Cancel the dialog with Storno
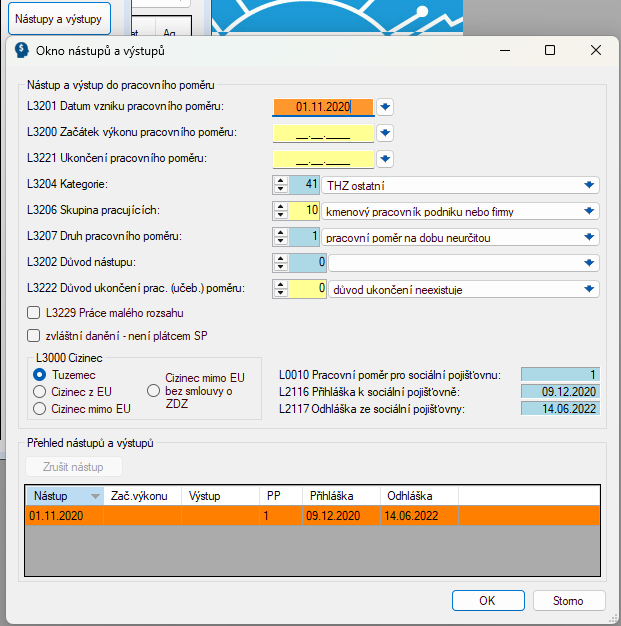This screenshot has width=621, height=626. (569, 600)
